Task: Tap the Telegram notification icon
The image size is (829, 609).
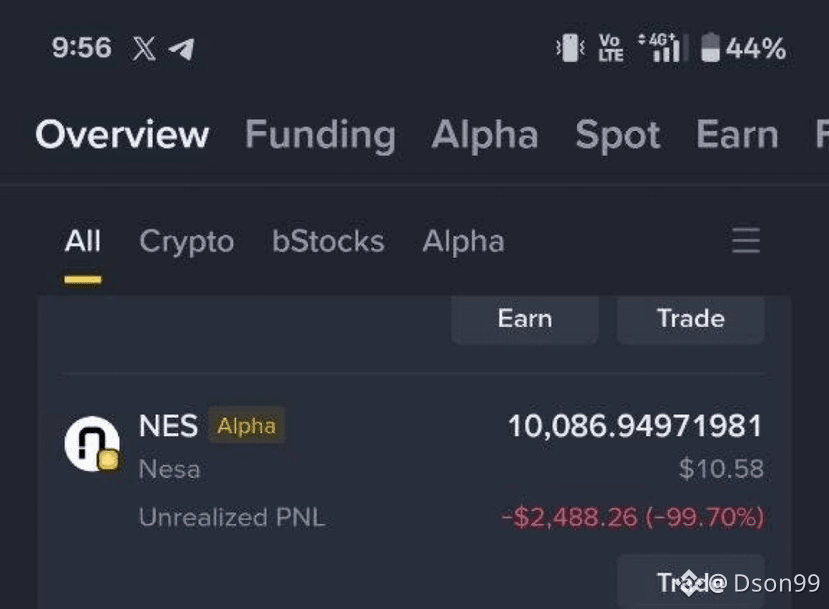Action: click(x=181, y=49)
